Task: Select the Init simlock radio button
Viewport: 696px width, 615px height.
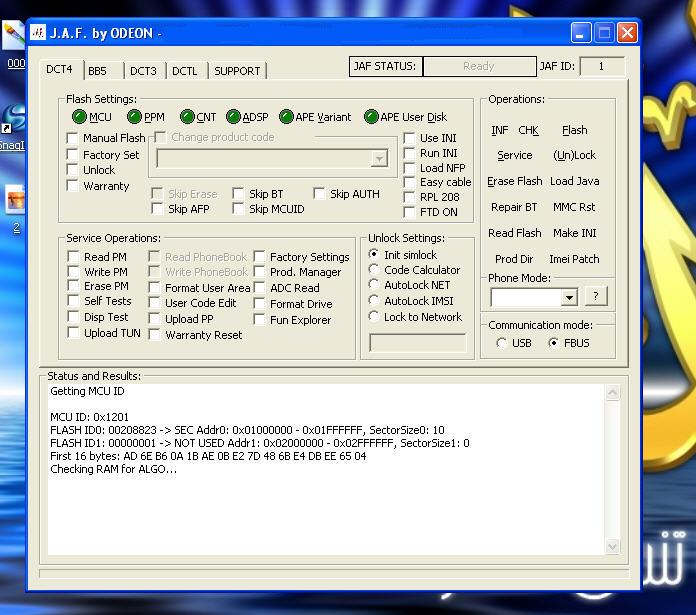Action: [374, 254]
